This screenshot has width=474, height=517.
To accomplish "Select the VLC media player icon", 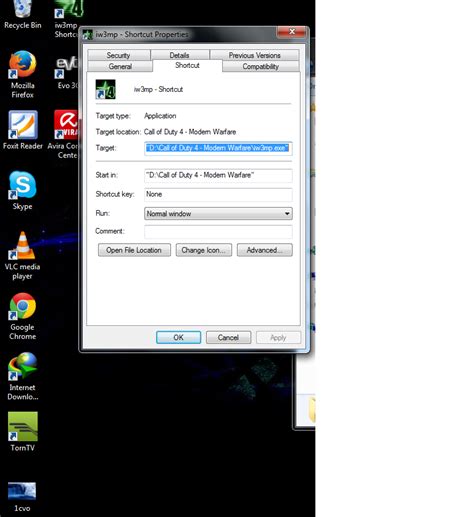I will [22, 255].
